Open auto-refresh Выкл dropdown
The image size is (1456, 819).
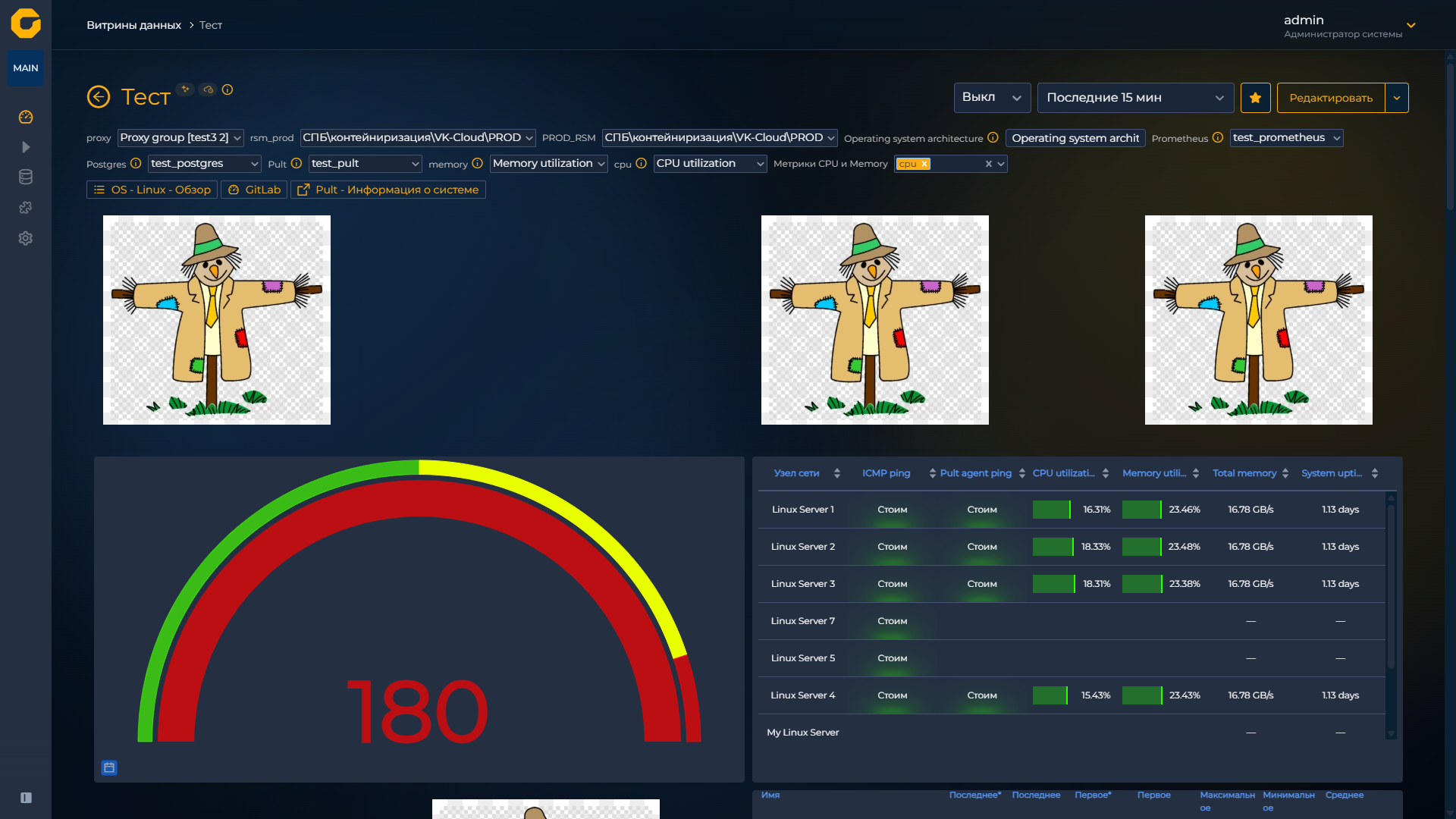click(992, 98)
